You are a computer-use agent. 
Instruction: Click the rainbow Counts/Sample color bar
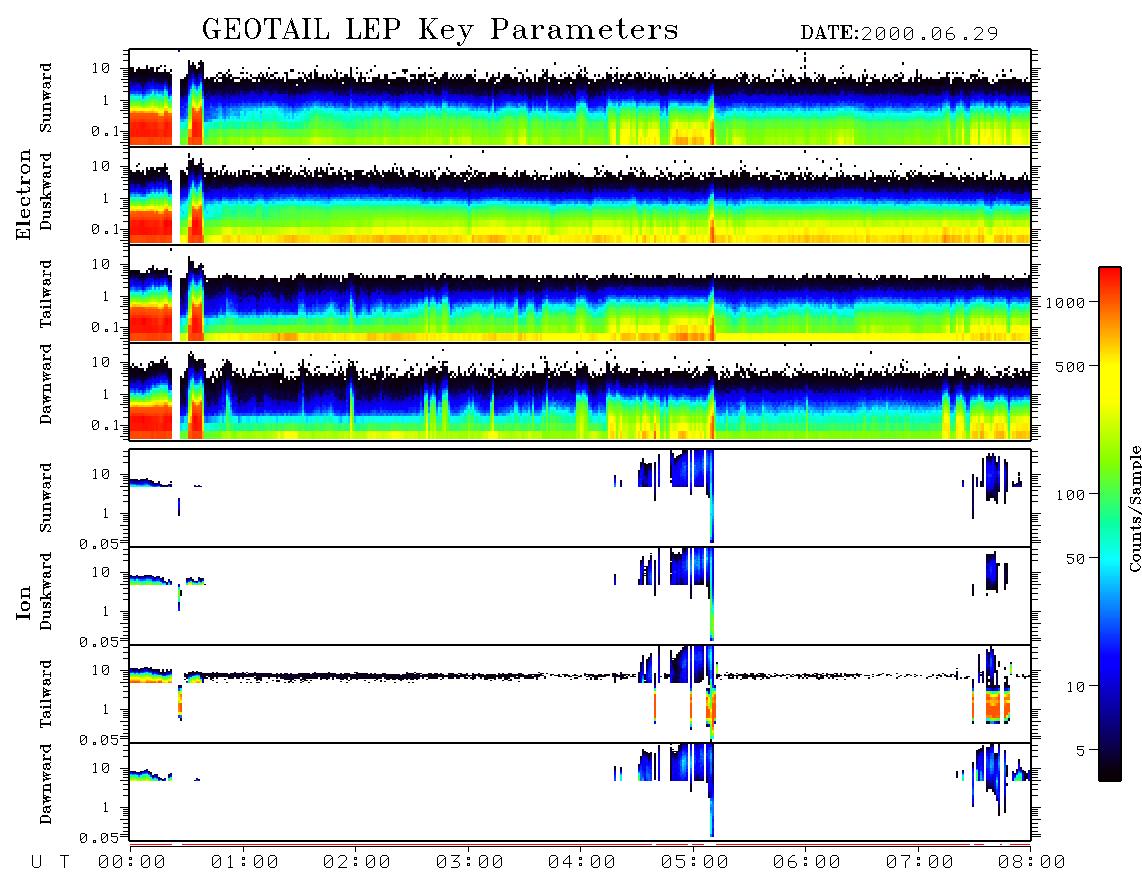click(x=1110, y=524)
